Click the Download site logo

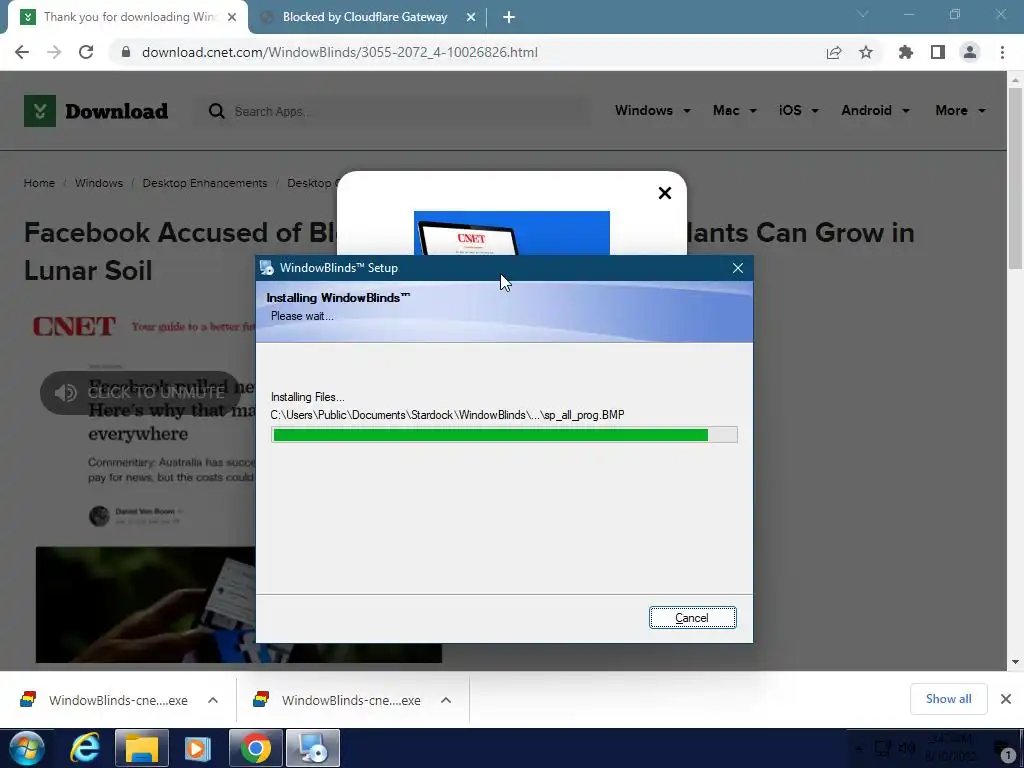coord(96,111)
